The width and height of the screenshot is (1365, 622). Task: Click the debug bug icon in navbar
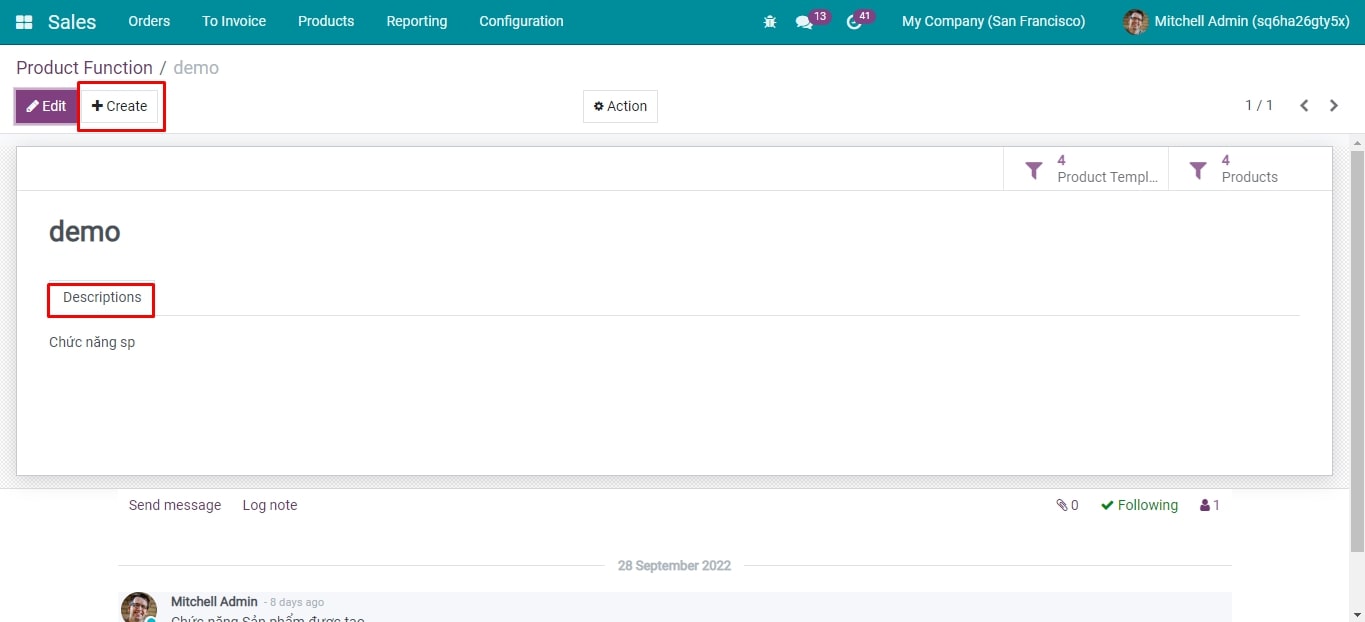point(770,22)
